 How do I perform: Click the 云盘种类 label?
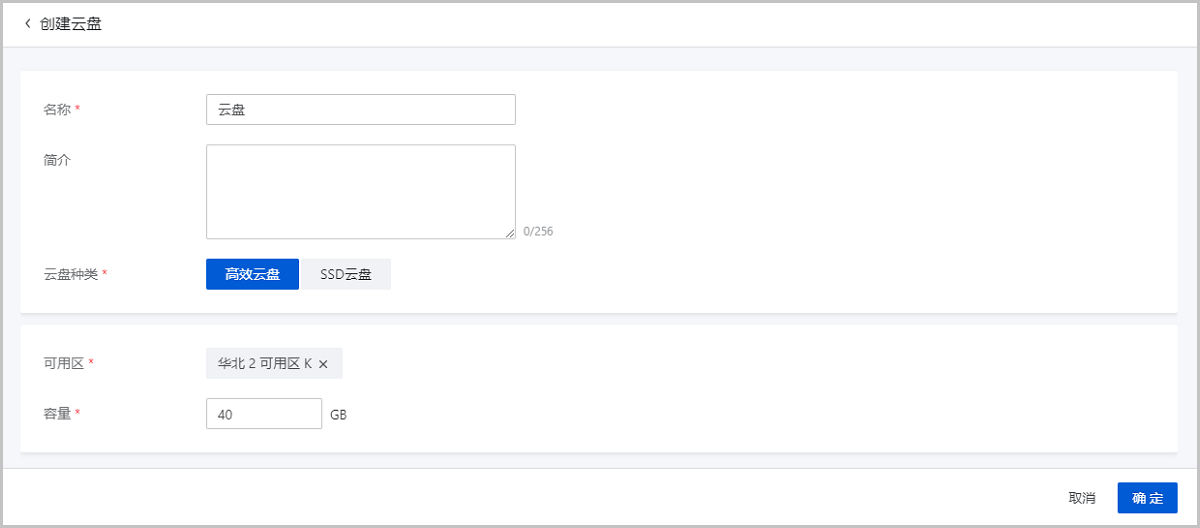(x=70, y=274)
